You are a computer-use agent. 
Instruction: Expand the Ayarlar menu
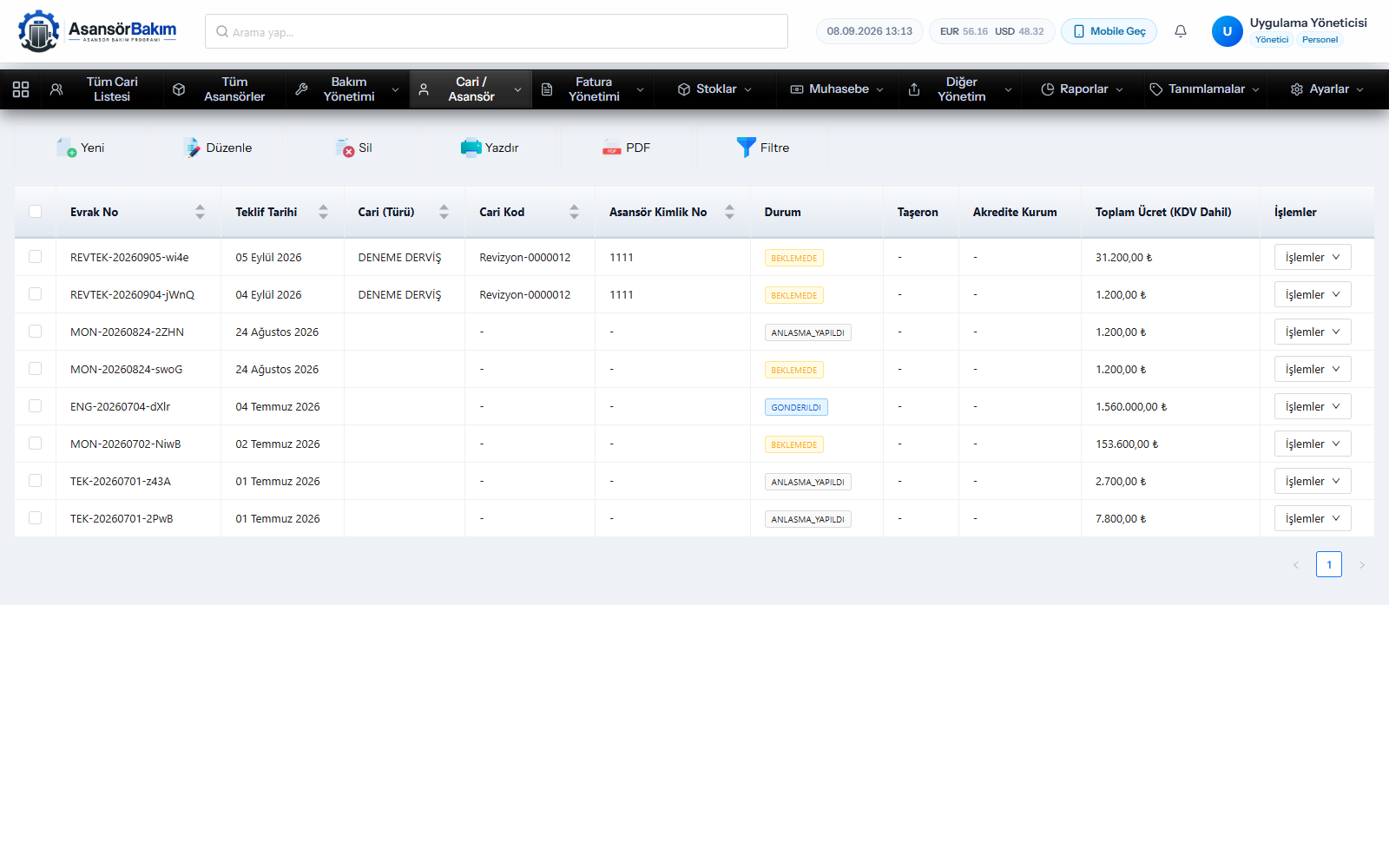click(x=1327, y=89)
